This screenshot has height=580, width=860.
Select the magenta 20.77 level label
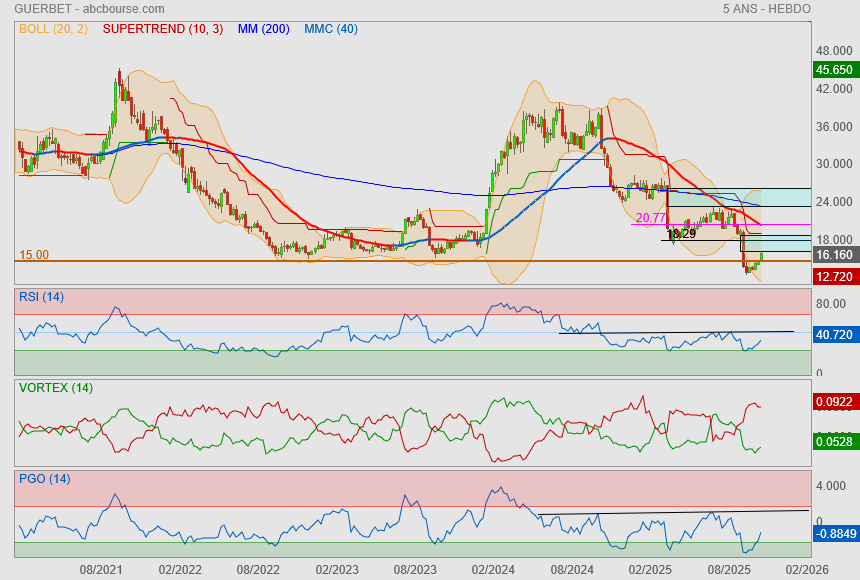coord(650,217)
